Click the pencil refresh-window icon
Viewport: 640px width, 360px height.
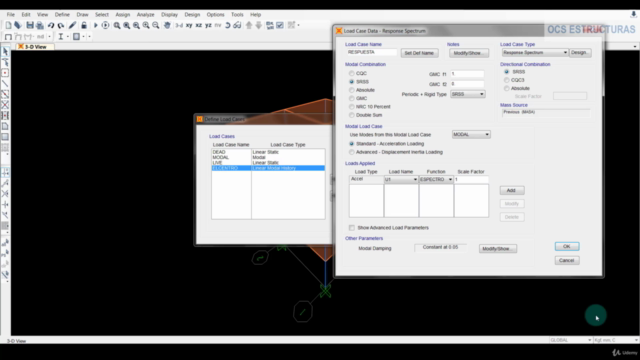(x=72, y=25)
